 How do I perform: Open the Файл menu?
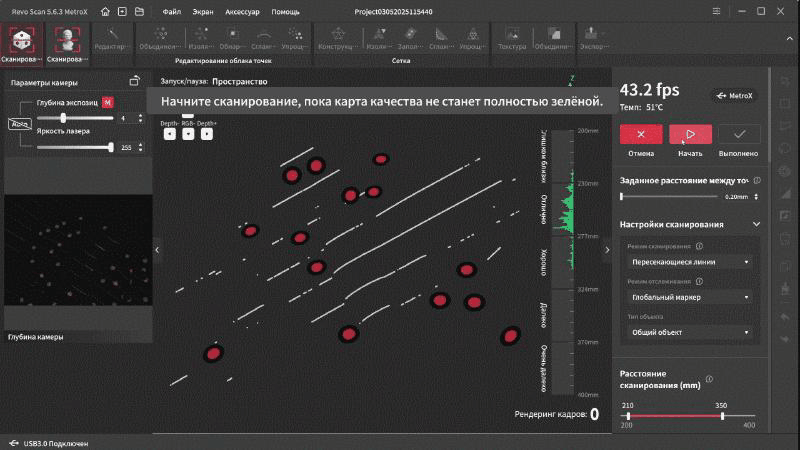[x=171, y=11]
